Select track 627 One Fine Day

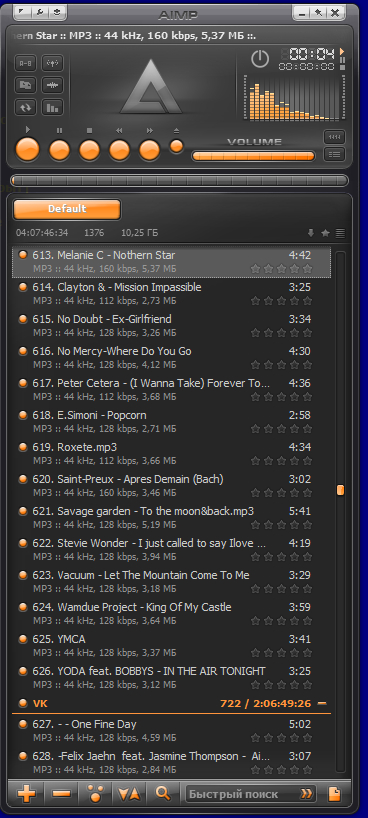pyautogui.click(x=171, y=730)
